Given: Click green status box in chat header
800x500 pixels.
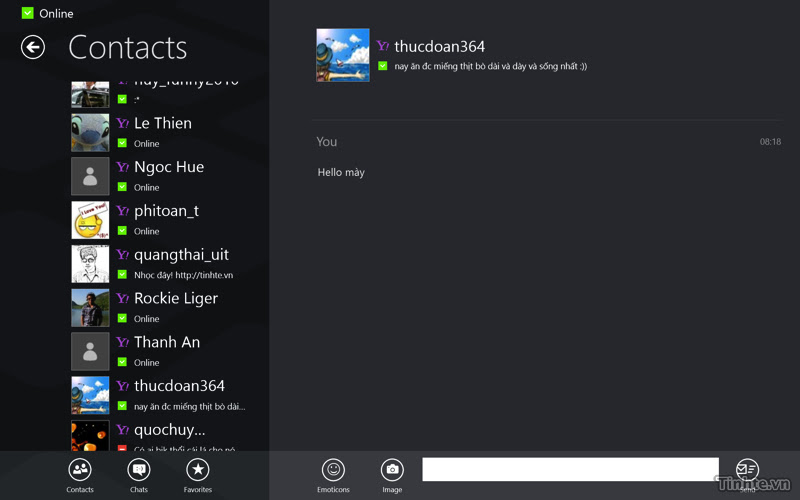Looking at the screenshot, I should click(x=383, y=66).
